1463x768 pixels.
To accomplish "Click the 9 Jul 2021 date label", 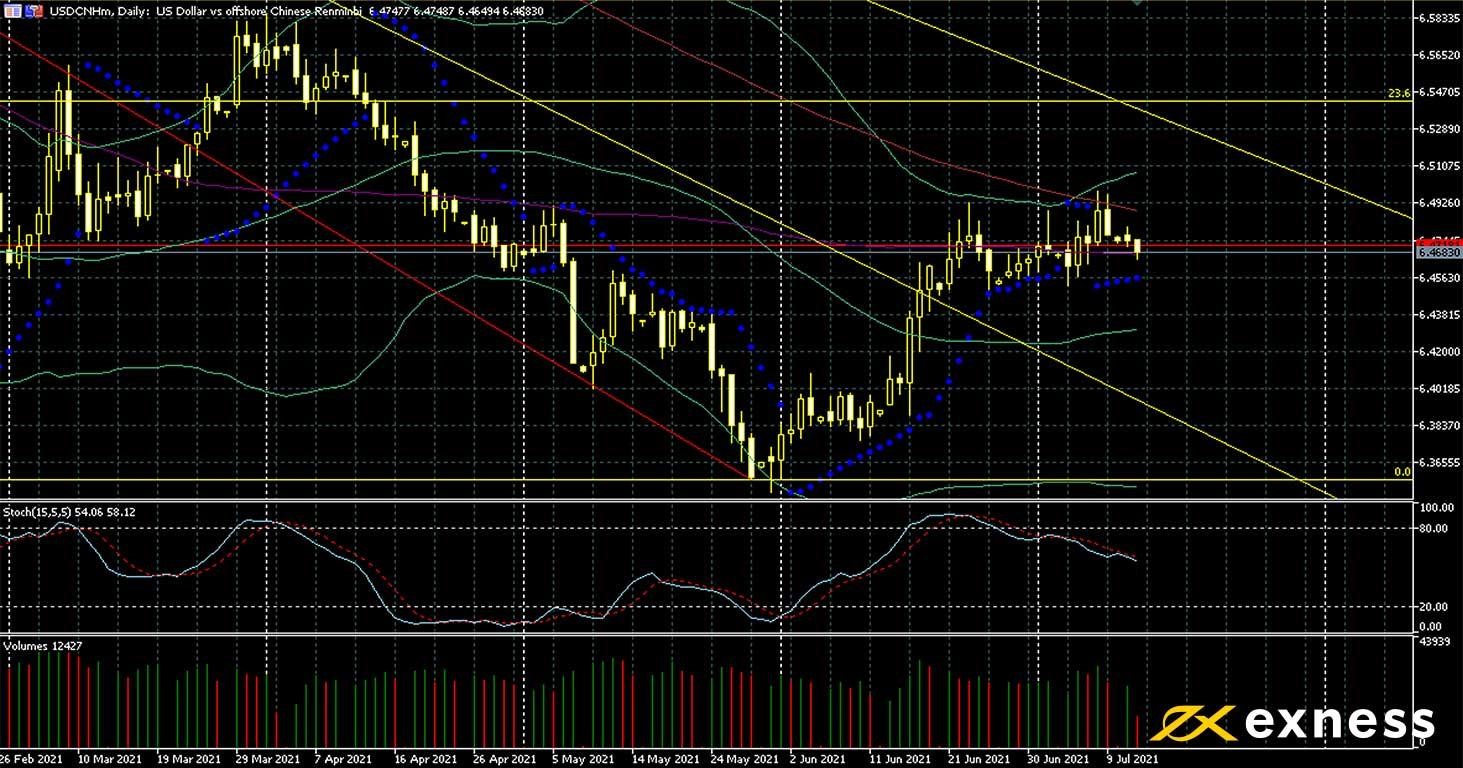I will point(1133,759).
